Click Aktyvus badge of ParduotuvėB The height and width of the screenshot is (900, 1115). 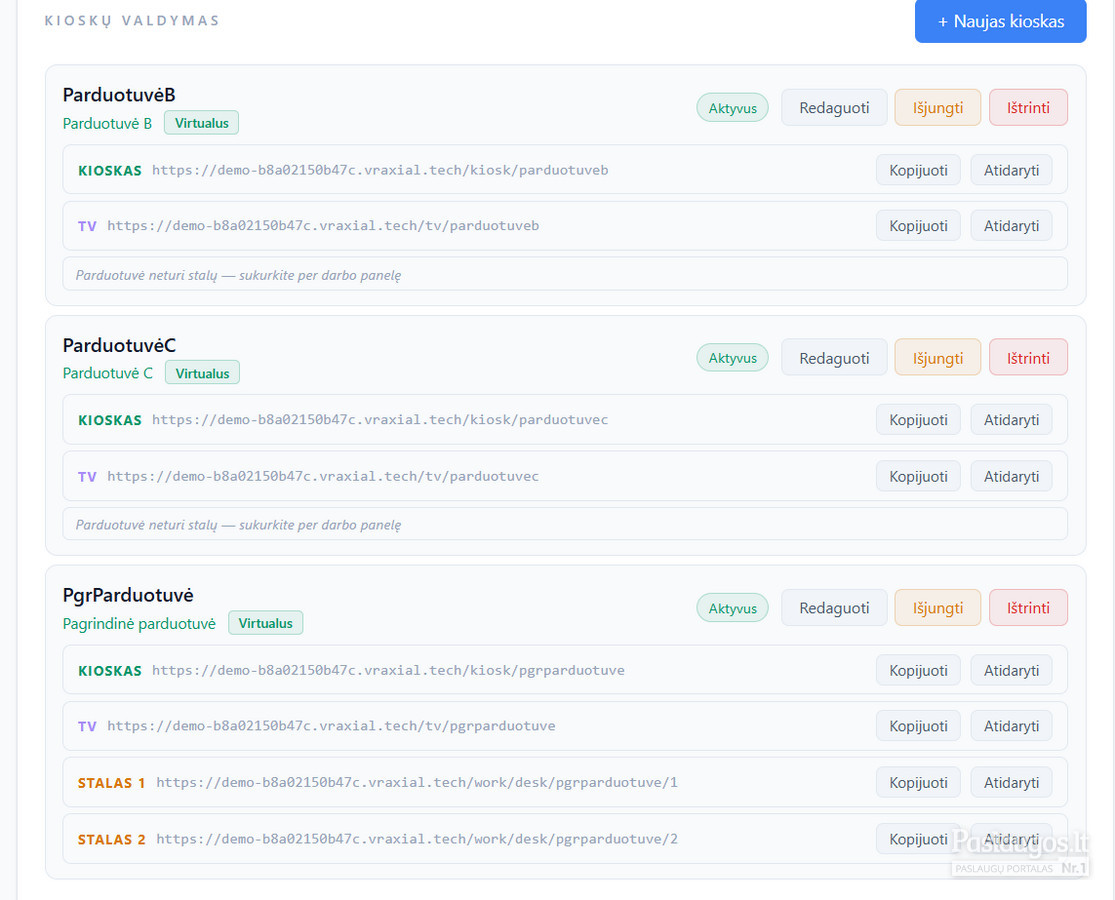(732, 108)
